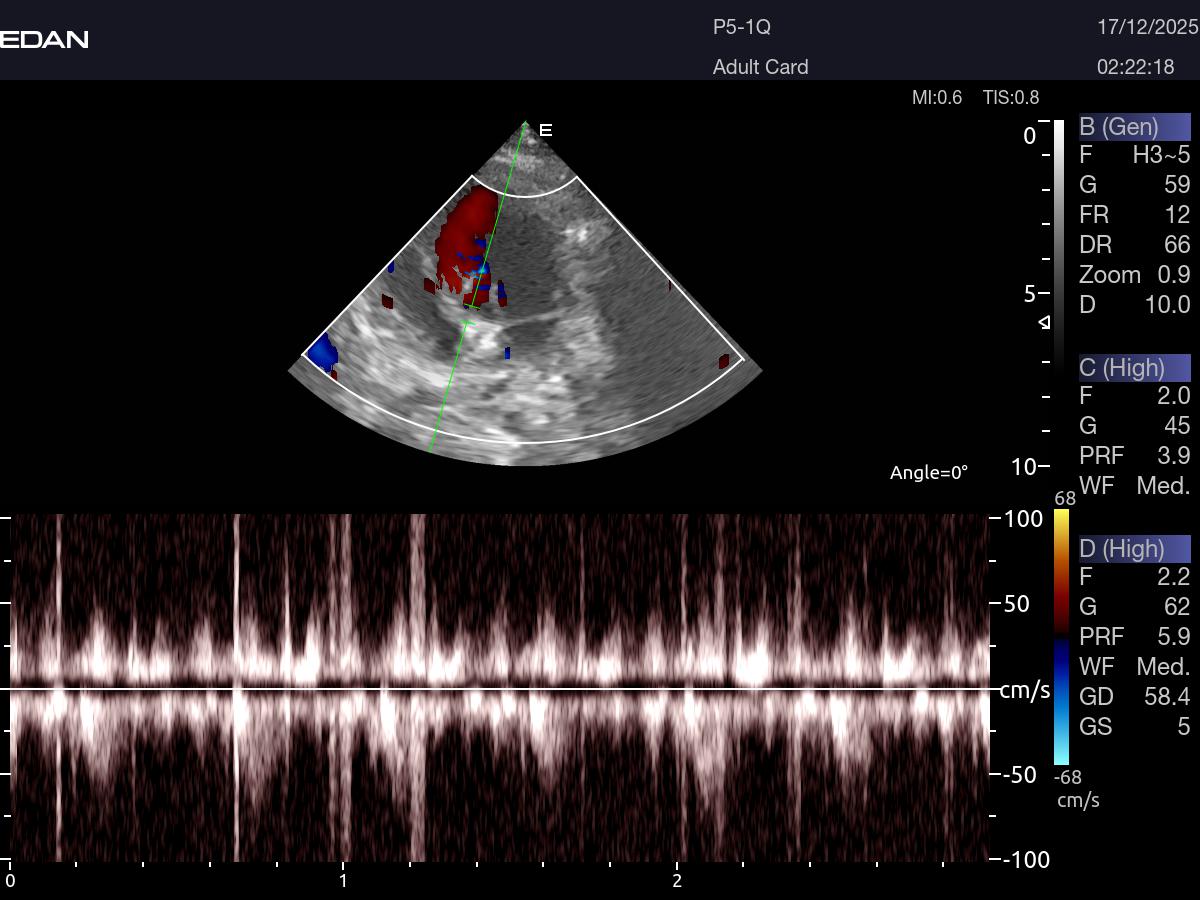Click the E probe orientation marker

coord(545,130)
